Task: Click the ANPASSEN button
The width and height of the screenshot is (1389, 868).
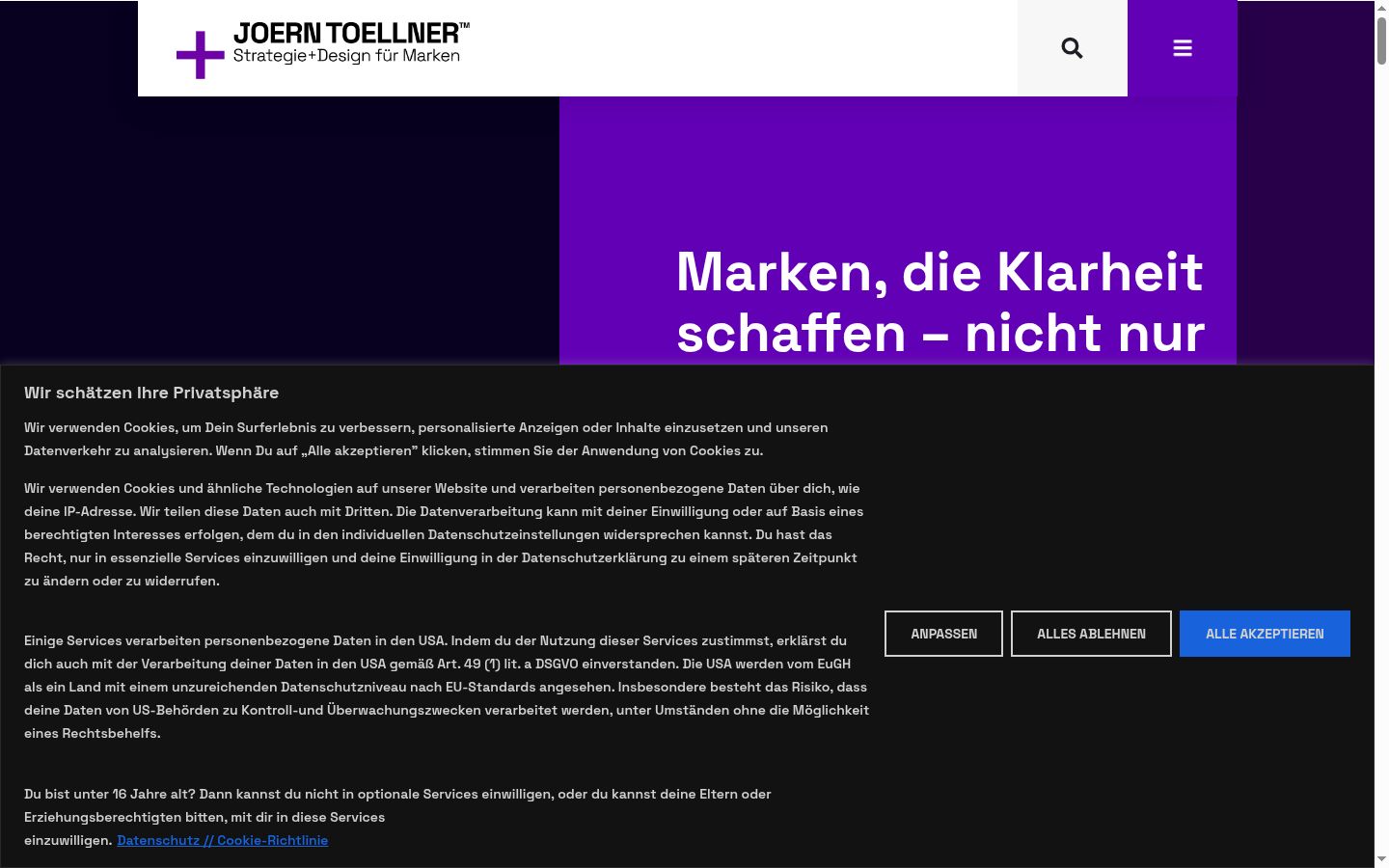Action: (x=943, y=634)
